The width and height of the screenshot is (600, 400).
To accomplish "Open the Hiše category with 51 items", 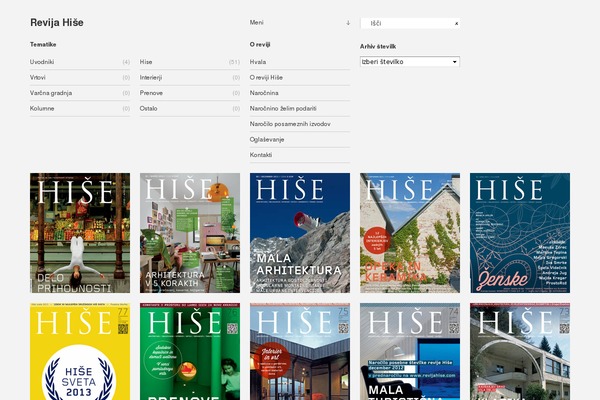I will [x=190, y=62].
